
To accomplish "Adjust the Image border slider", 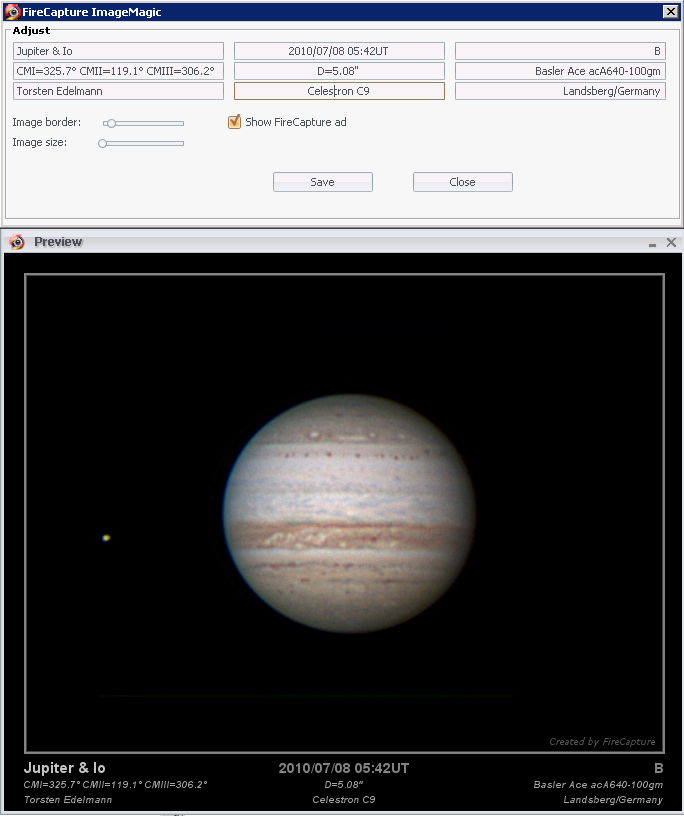I will (143, 123).
